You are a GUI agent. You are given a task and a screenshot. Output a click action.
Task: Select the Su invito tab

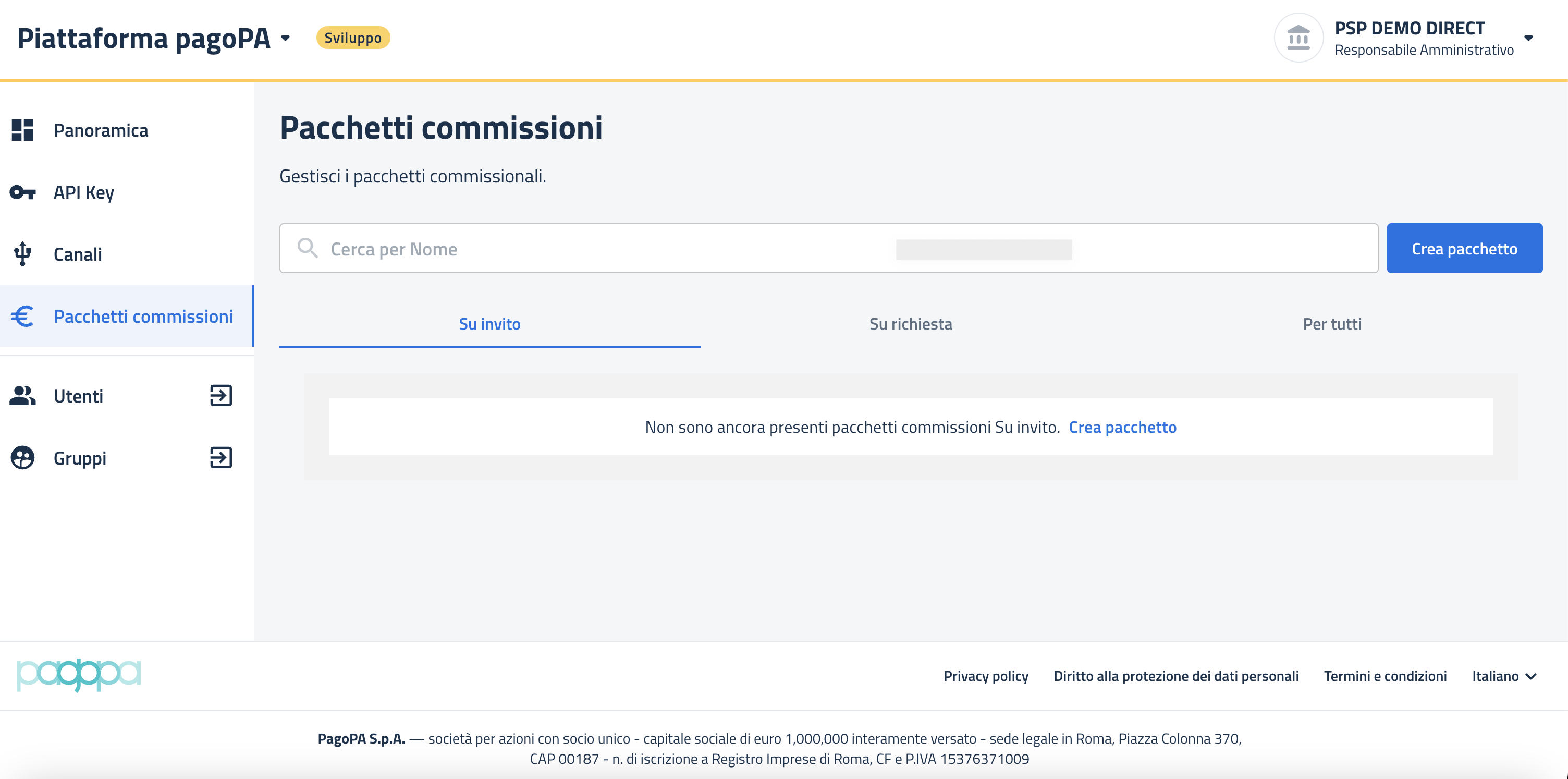[489, 324]
